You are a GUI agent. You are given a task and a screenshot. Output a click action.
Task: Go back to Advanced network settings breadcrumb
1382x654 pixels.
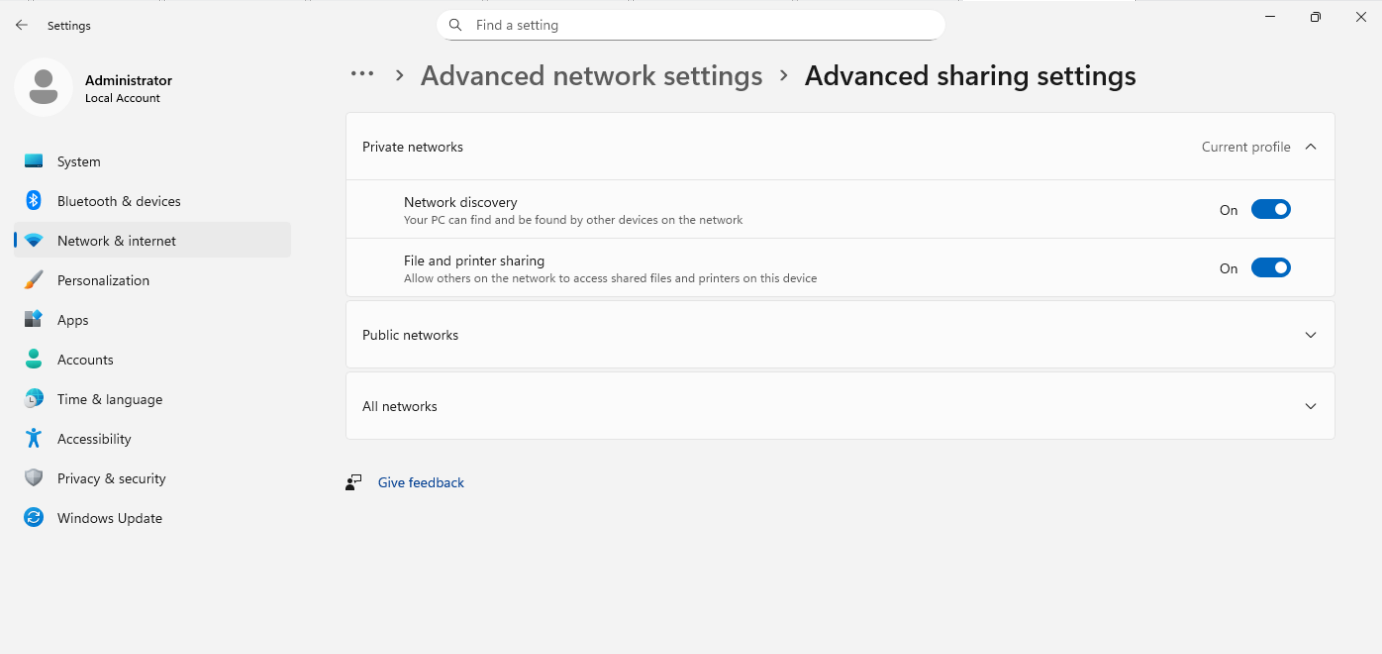click(591, 76)
